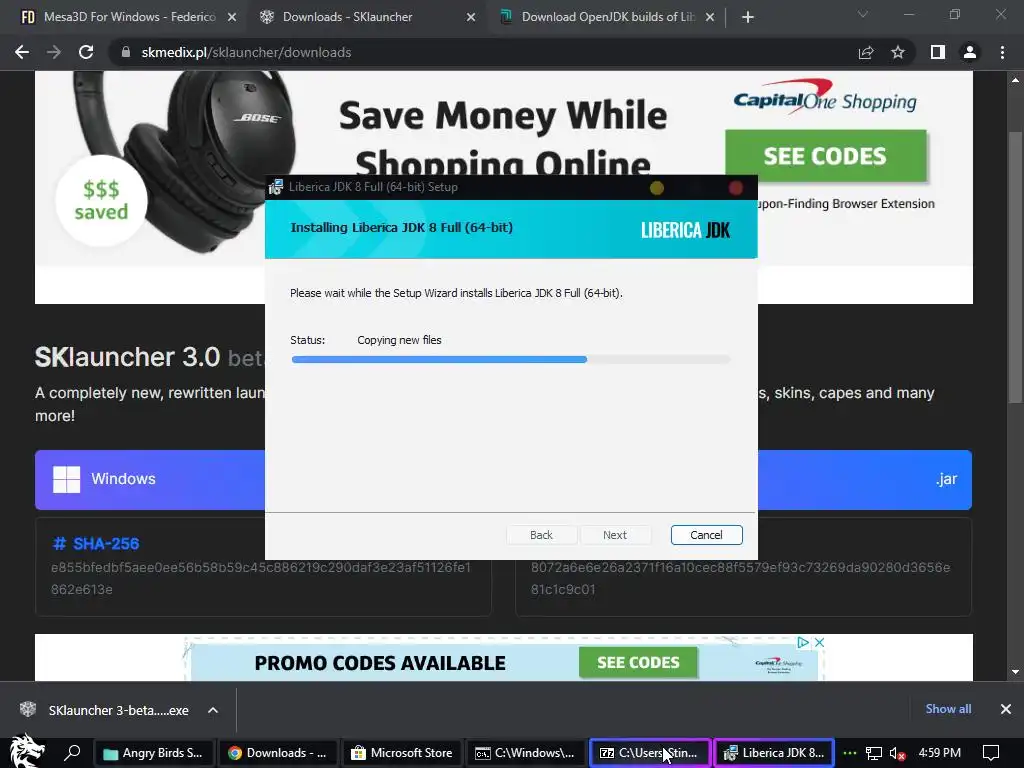Close the downloads shelf
Viewport: 1024px width, 768px height.
coord(1006,709)
